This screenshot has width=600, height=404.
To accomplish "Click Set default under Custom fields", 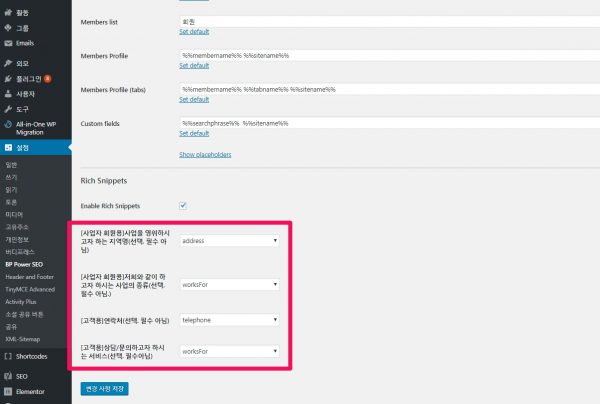I will tap(194, 134).
